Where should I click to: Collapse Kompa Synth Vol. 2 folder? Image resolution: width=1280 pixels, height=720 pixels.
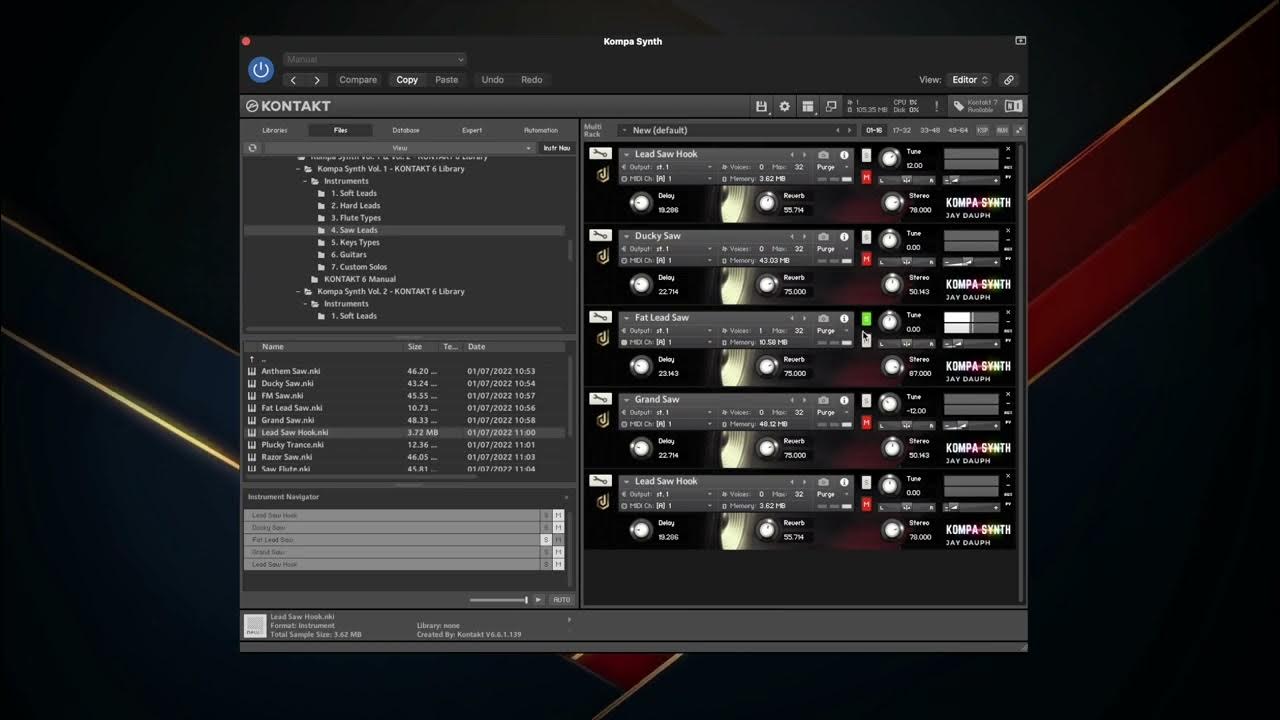tap(300, 292)
